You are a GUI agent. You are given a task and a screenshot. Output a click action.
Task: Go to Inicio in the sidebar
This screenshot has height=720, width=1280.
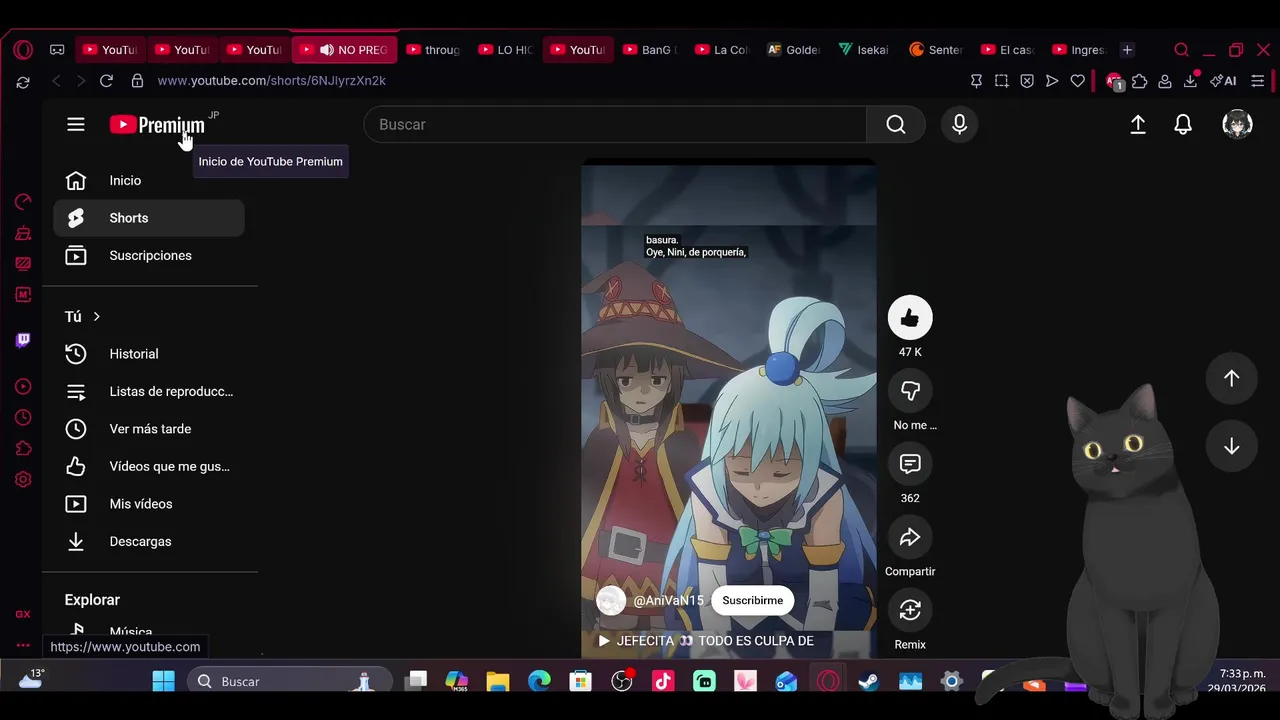148,181
